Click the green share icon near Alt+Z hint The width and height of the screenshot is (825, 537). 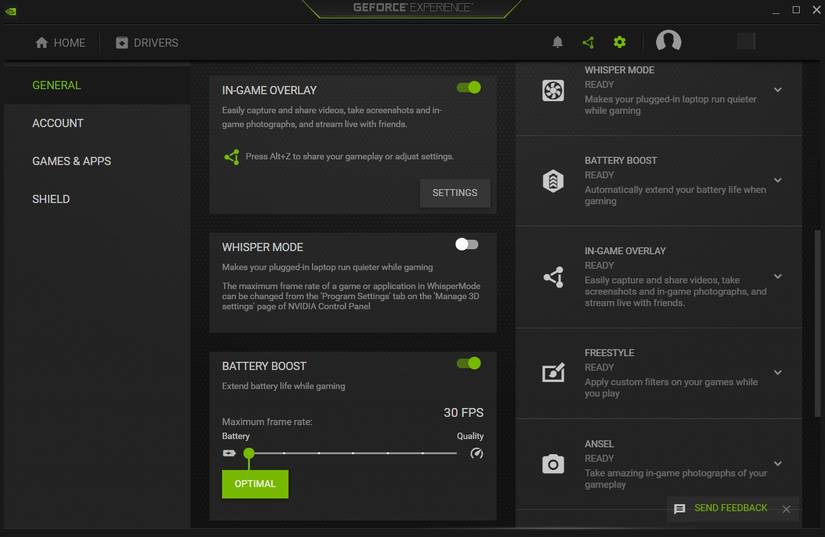point(232,156)
